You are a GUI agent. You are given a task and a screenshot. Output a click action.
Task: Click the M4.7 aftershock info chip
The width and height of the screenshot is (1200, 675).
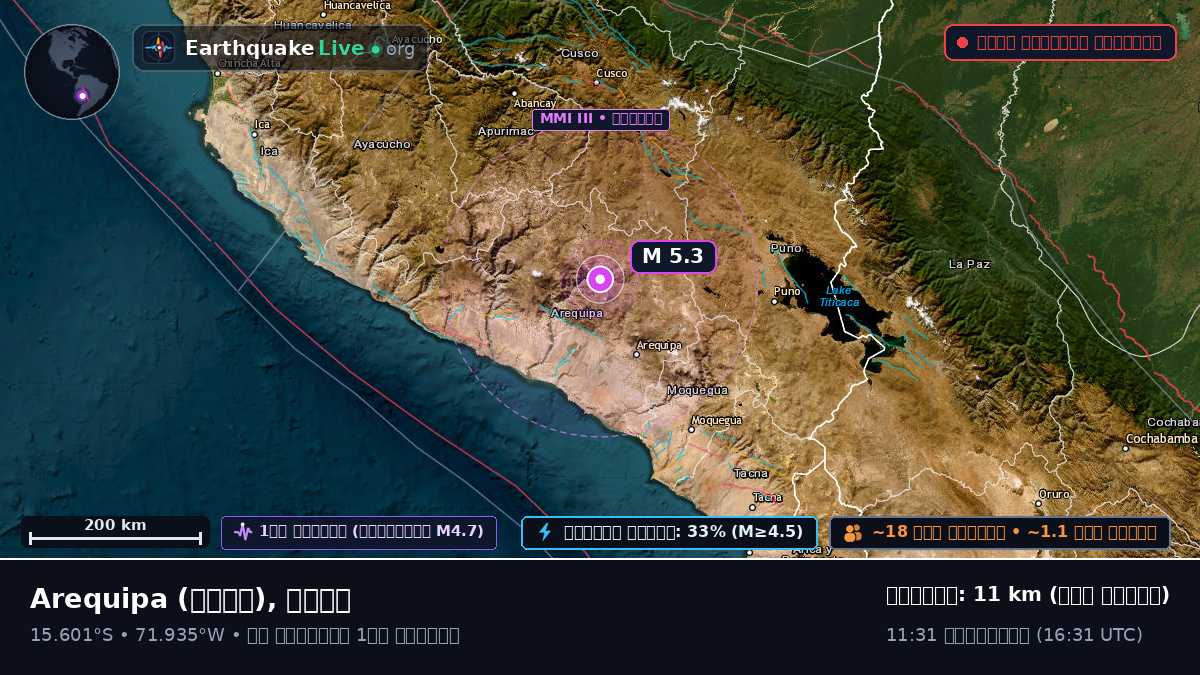point(359,532)
